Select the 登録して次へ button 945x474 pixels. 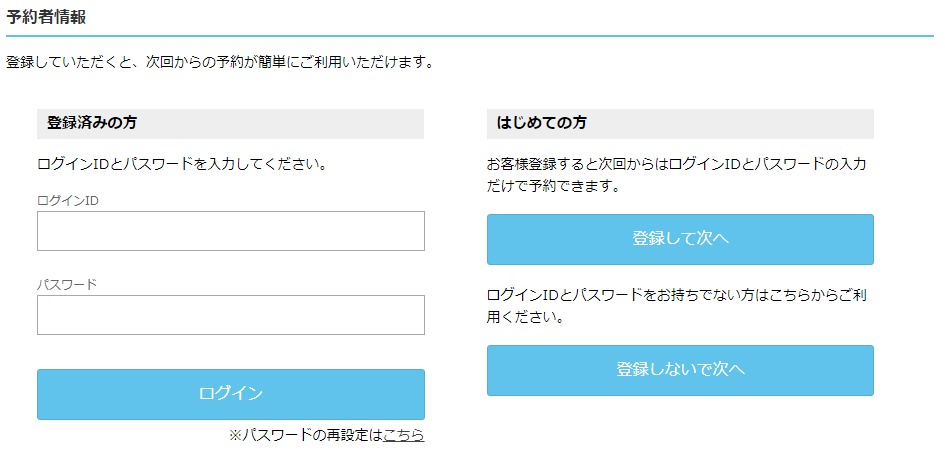[680, 239]
